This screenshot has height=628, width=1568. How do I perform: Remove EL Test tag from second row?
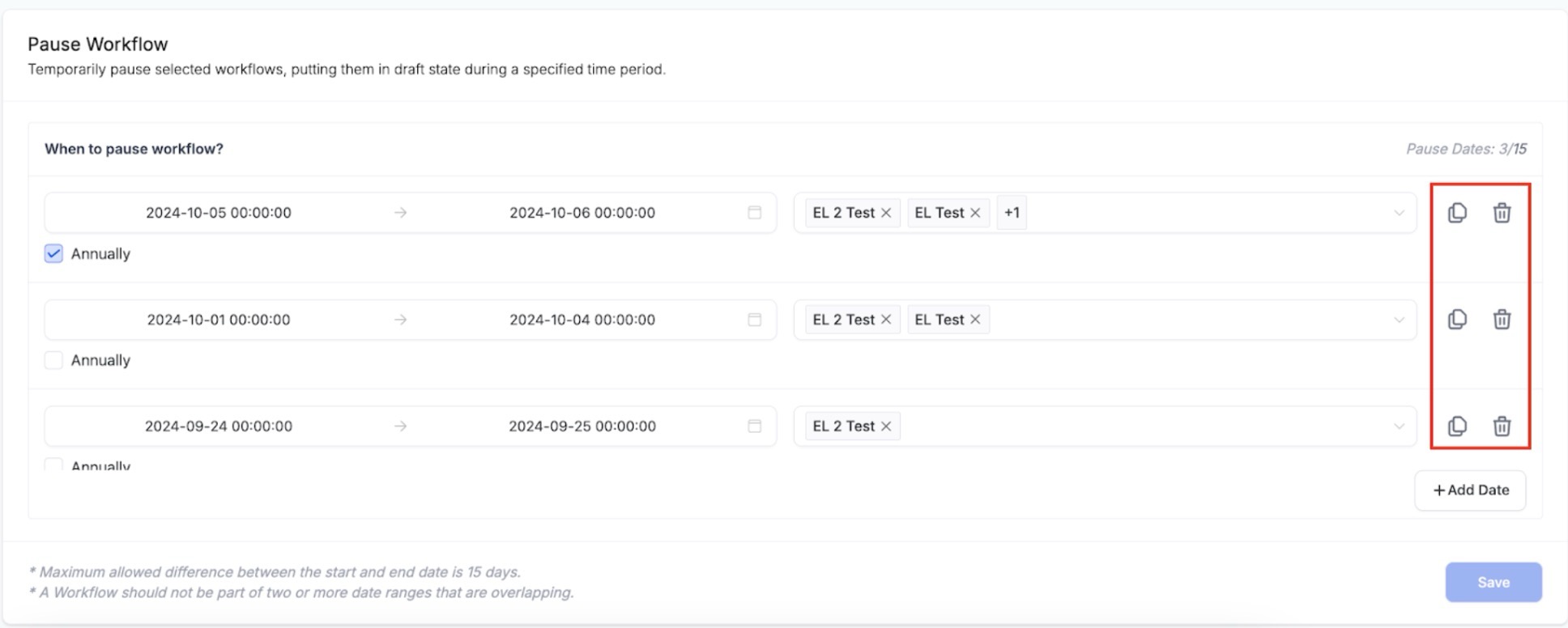click(975, 320)
